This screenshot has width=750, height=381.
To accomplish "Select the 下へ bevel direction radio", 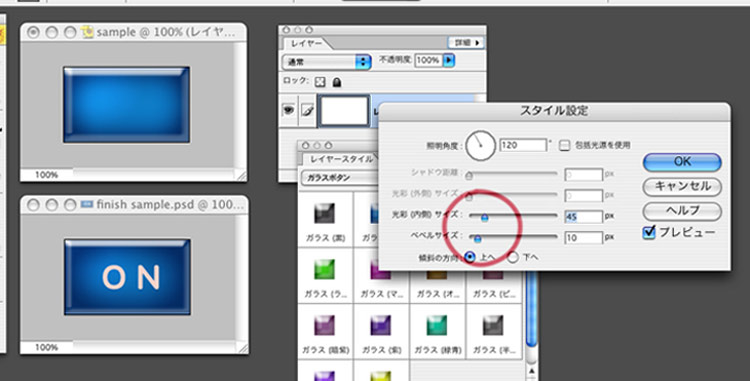I will click(x=513, y=258).
